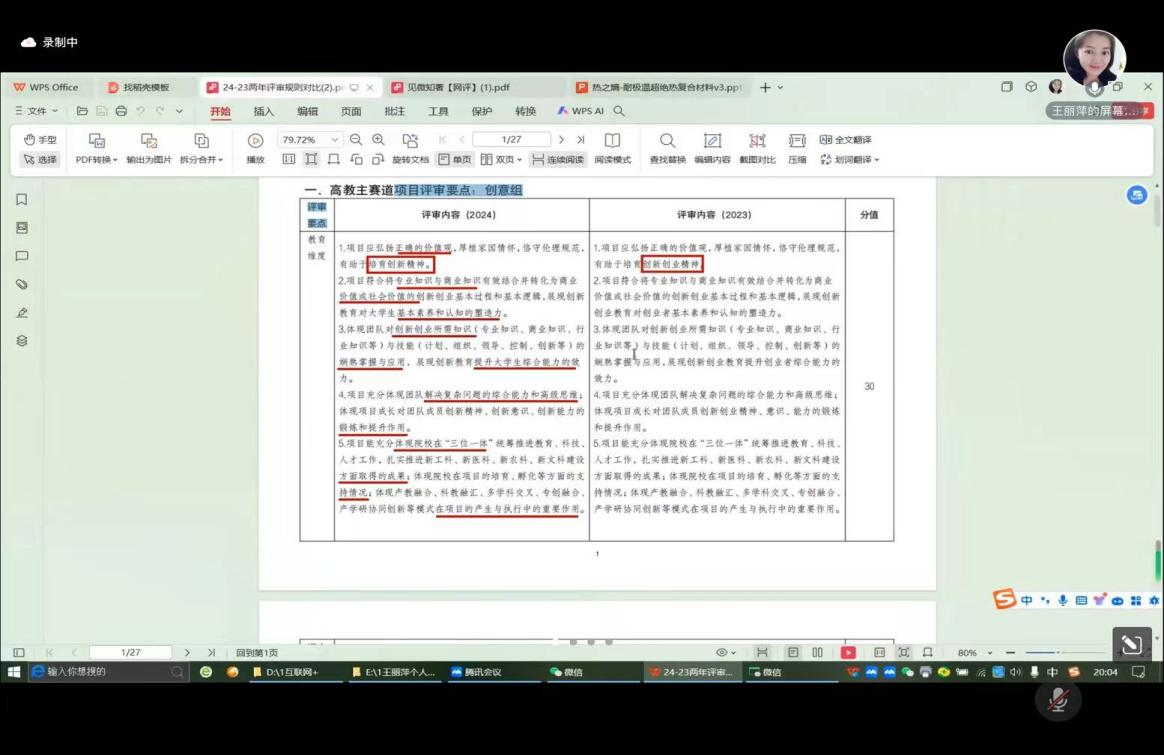Click the Compress (压缩) tool icon

[797, 141]
